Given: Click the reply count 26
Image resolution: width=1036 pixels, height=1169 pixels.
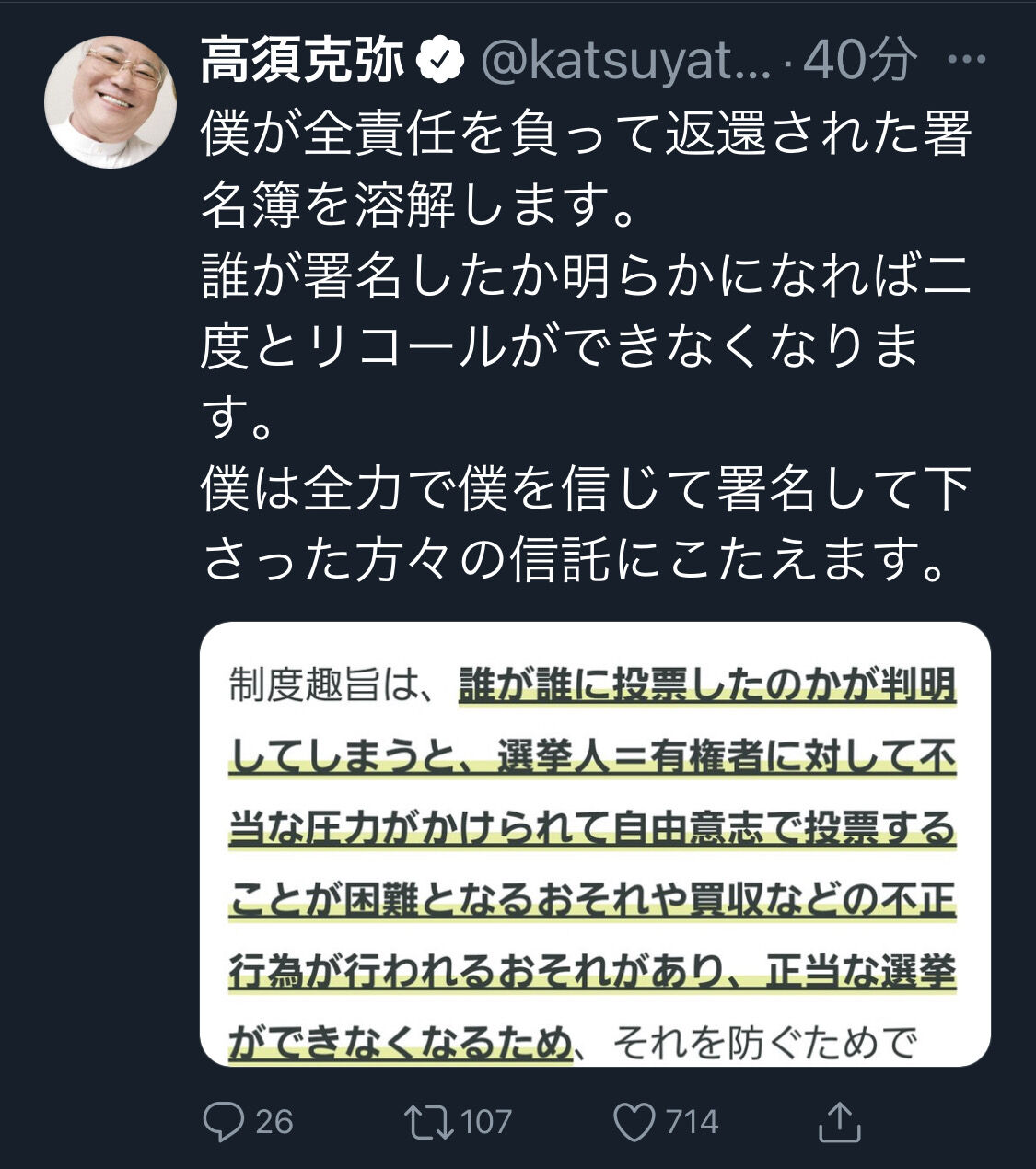Looking at the screenshot, I should [x=274, y=1122].
